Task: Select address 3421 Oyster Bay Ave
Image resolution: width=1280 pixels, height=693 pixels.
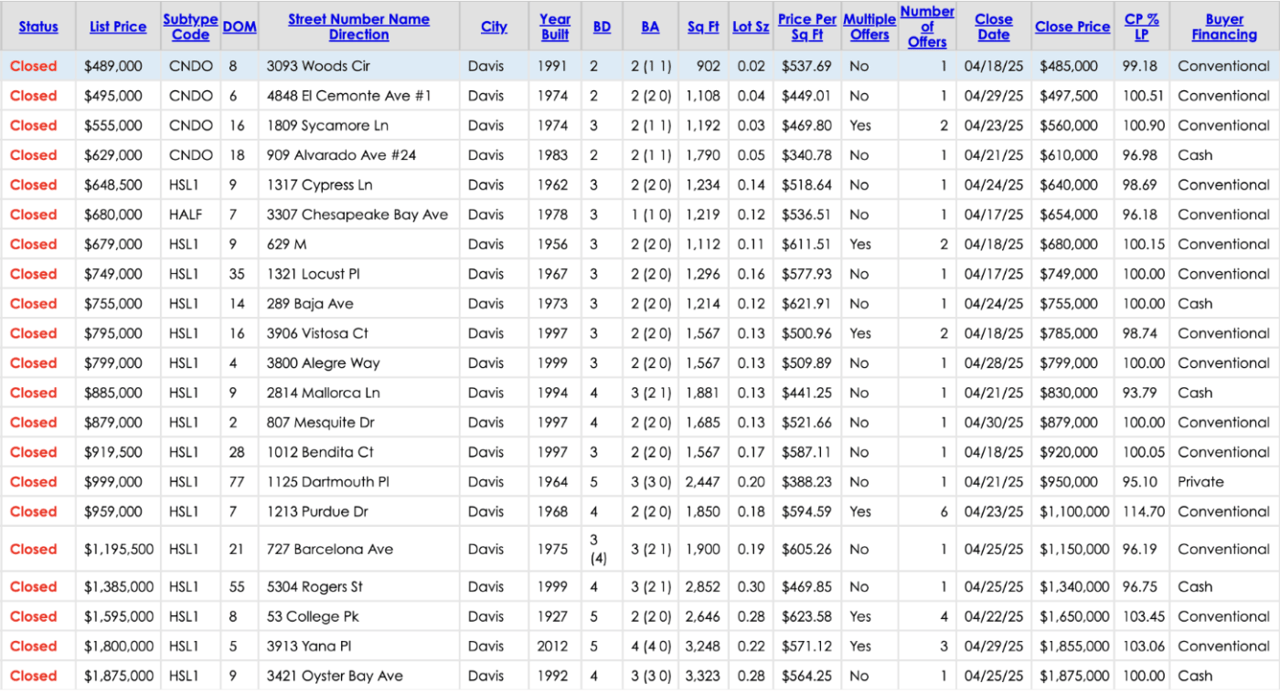Action: (x=335, y=676)
